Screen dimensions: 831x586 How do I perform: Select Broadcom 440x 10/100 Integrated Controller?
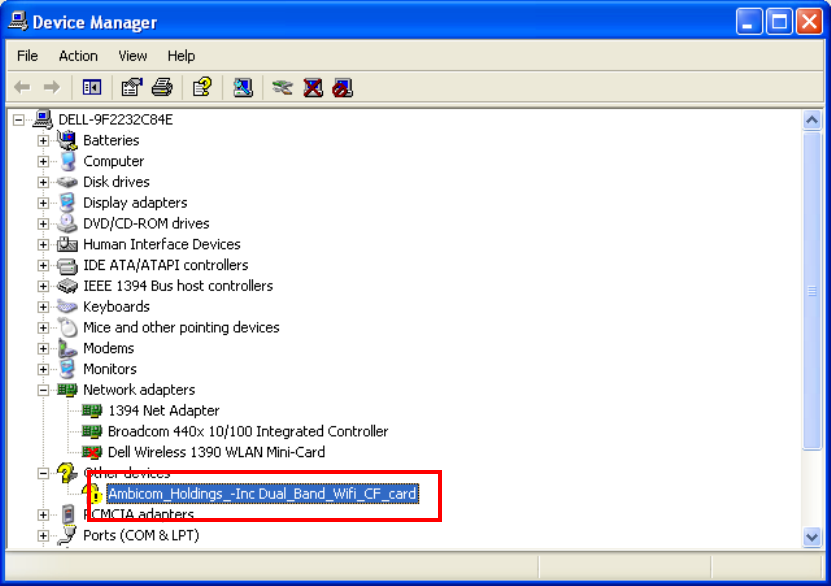[x=247, y=431]
